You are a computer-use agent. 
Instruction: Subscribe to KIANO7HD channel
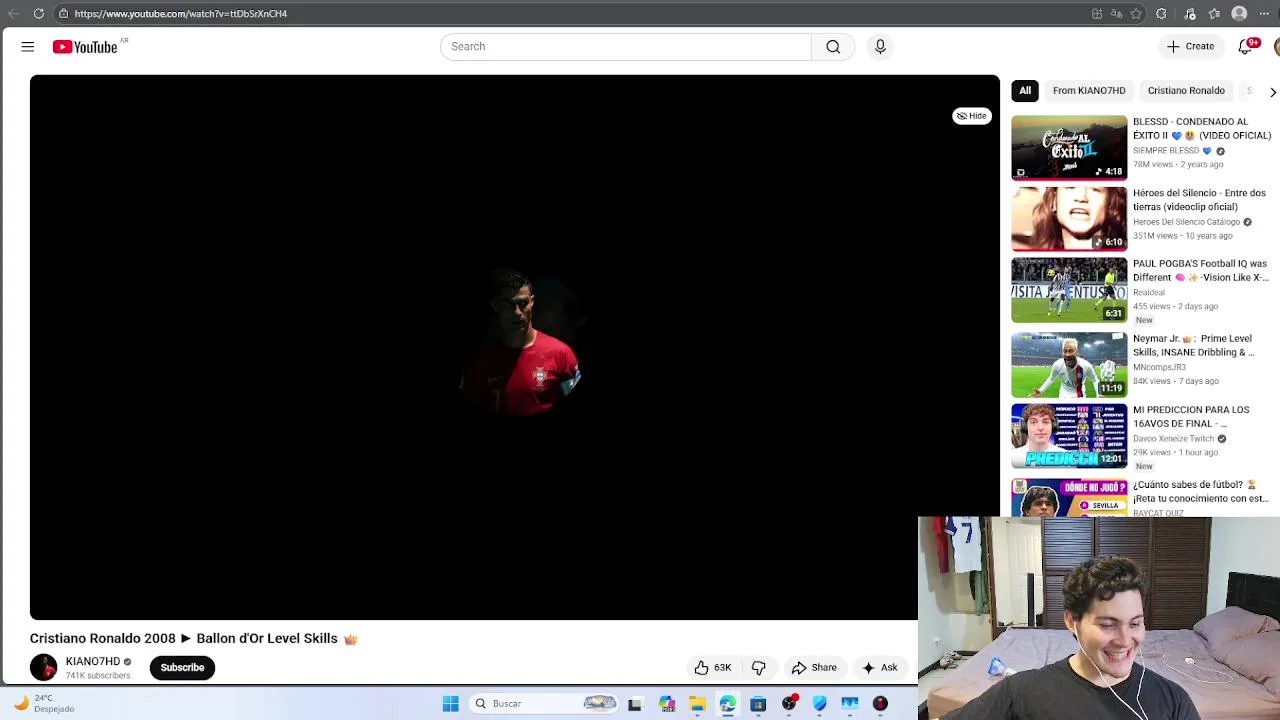[182, 668]
